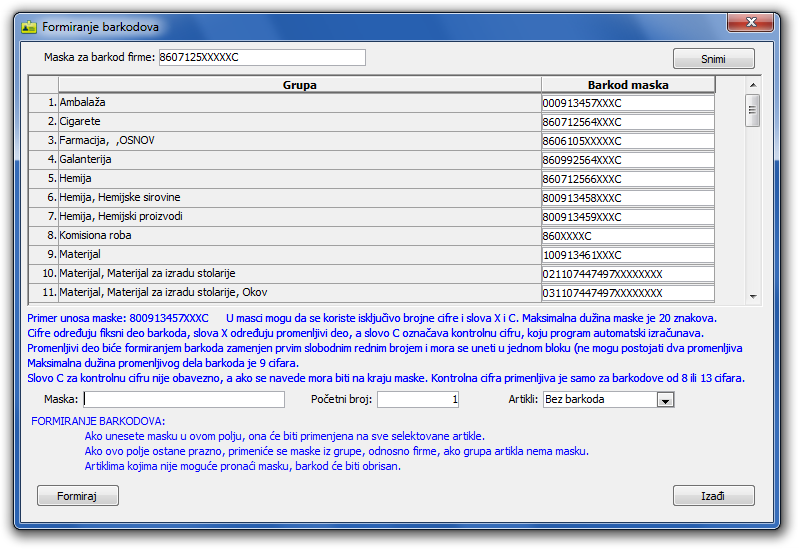Click the Izađi button
This screenshot has width=799, height=549.
[x=713, y=496]
